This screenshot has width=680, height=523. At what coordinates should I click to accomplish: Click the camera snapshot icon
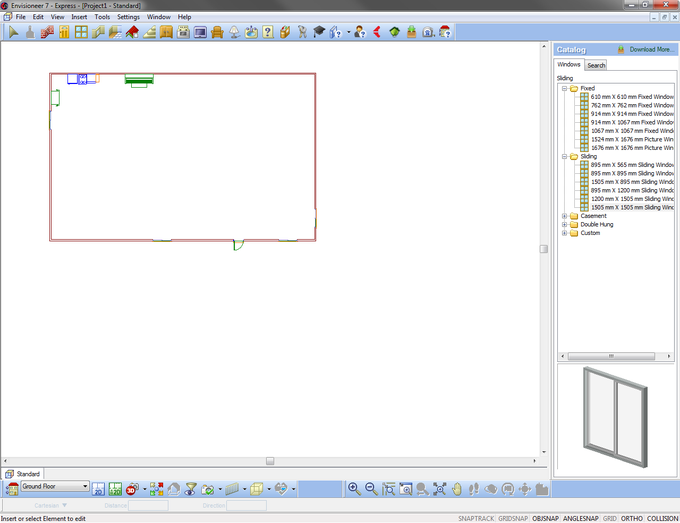pos(208,489)
